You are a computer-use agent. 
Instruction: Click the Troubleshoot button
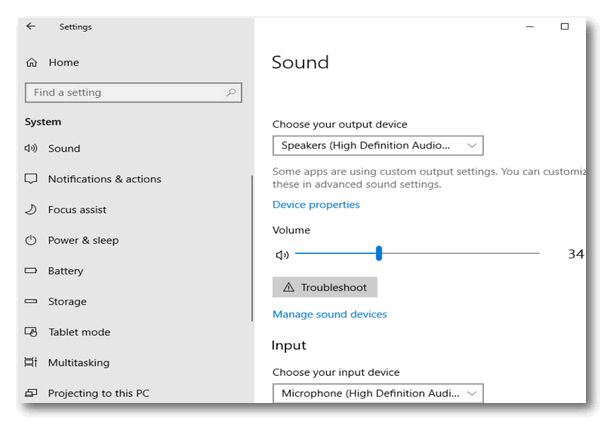[325, 287]
